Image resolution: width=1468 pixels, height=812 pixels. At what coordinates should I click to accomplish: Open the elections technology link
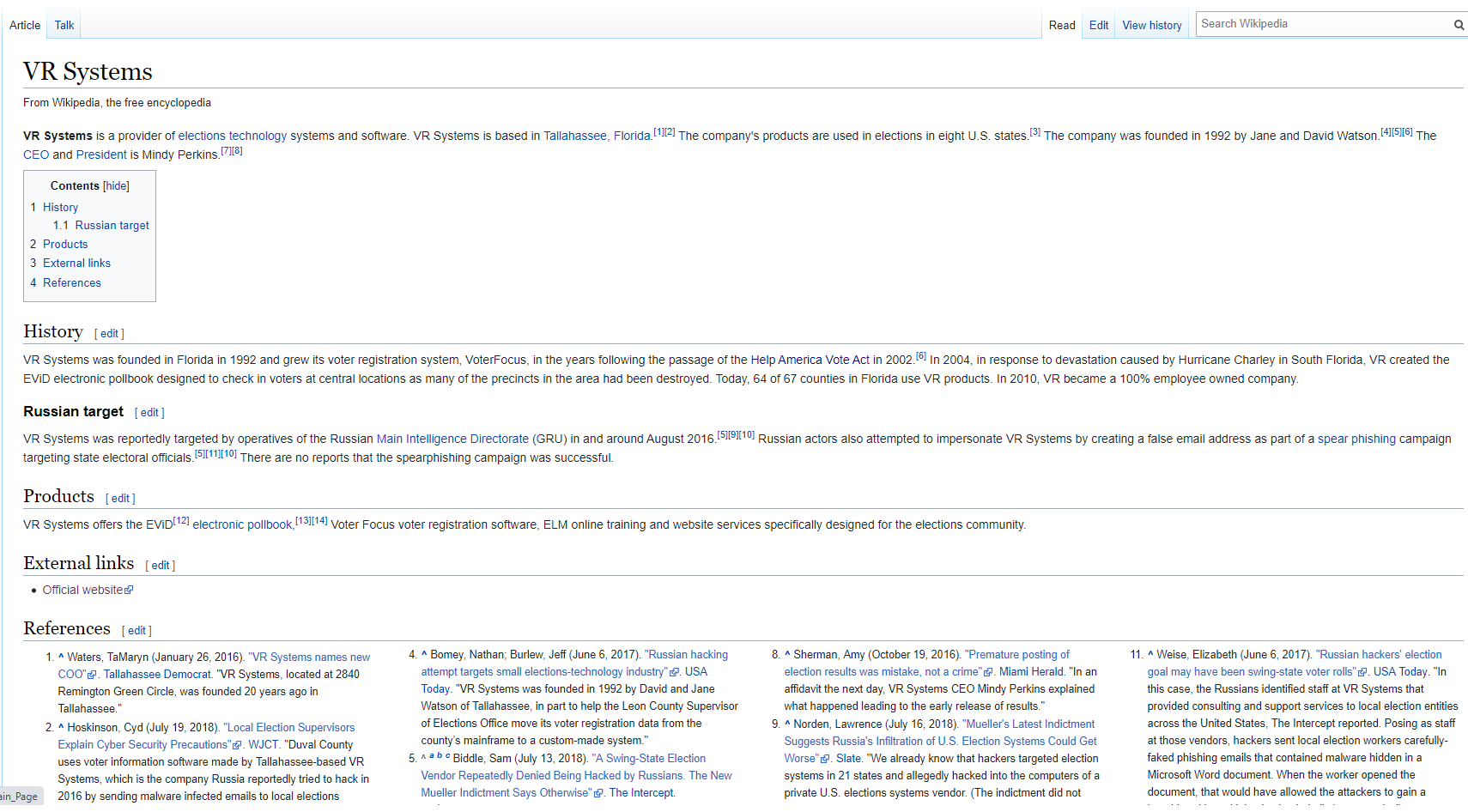233,136
